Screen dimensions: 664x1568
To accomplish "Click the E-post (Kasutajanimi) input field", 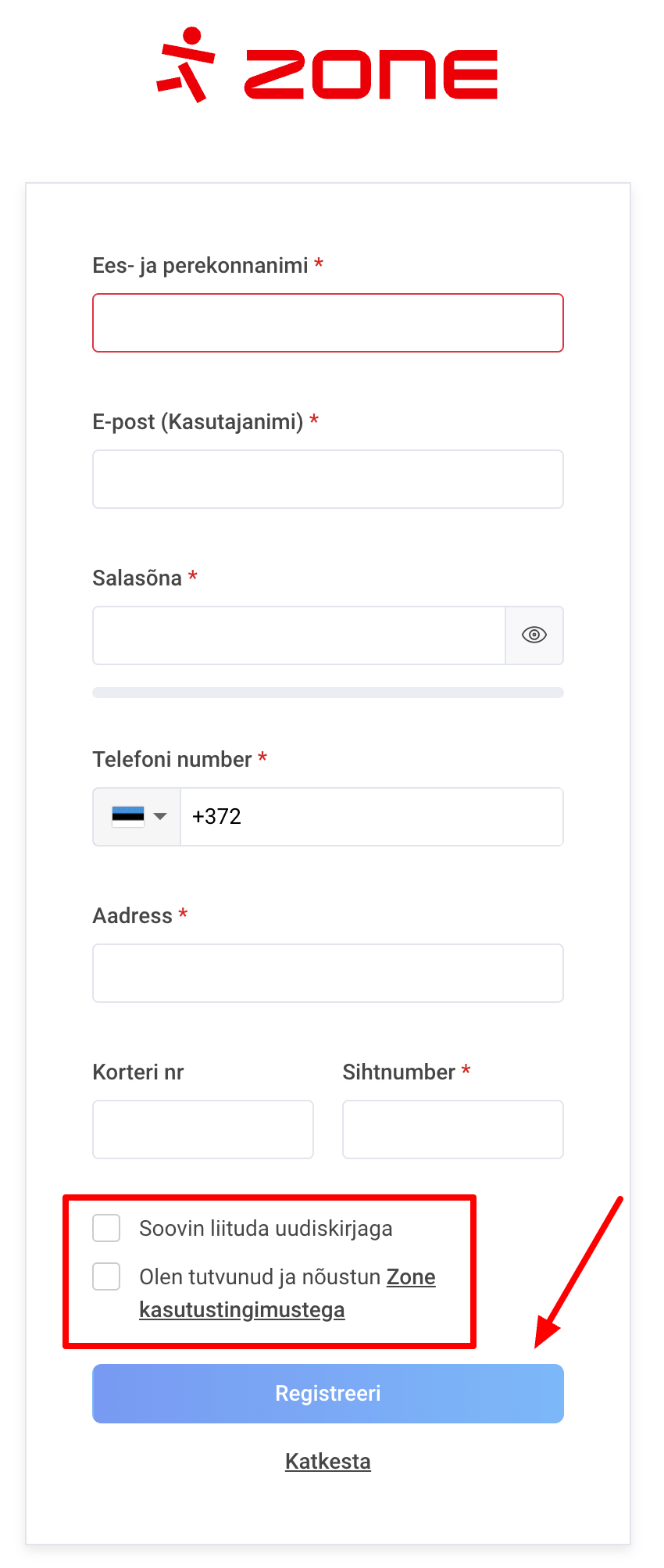I will click(x=328, y=479).
